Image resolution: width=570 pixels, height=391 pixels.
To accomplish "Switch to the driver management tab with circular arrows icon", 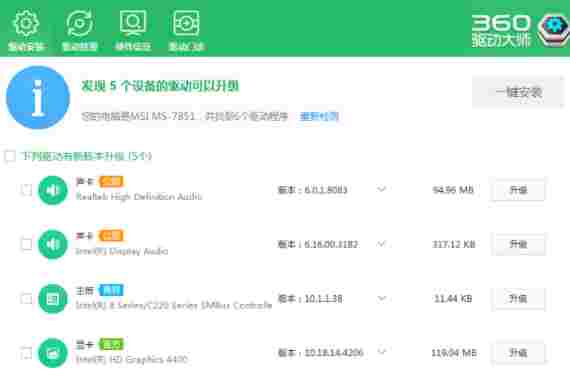I will click(79, 30).
